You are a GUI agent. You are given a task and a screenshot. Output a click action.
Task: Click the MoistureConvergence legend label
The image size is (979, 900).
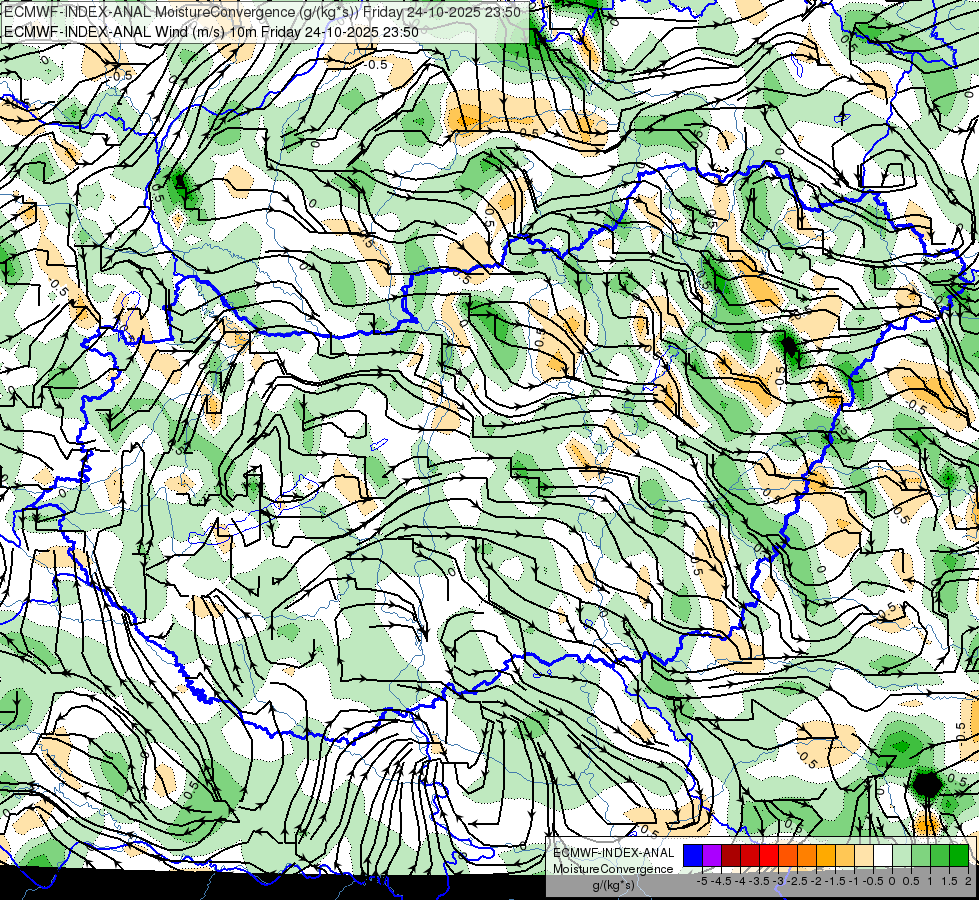click(x=613, y=869)
